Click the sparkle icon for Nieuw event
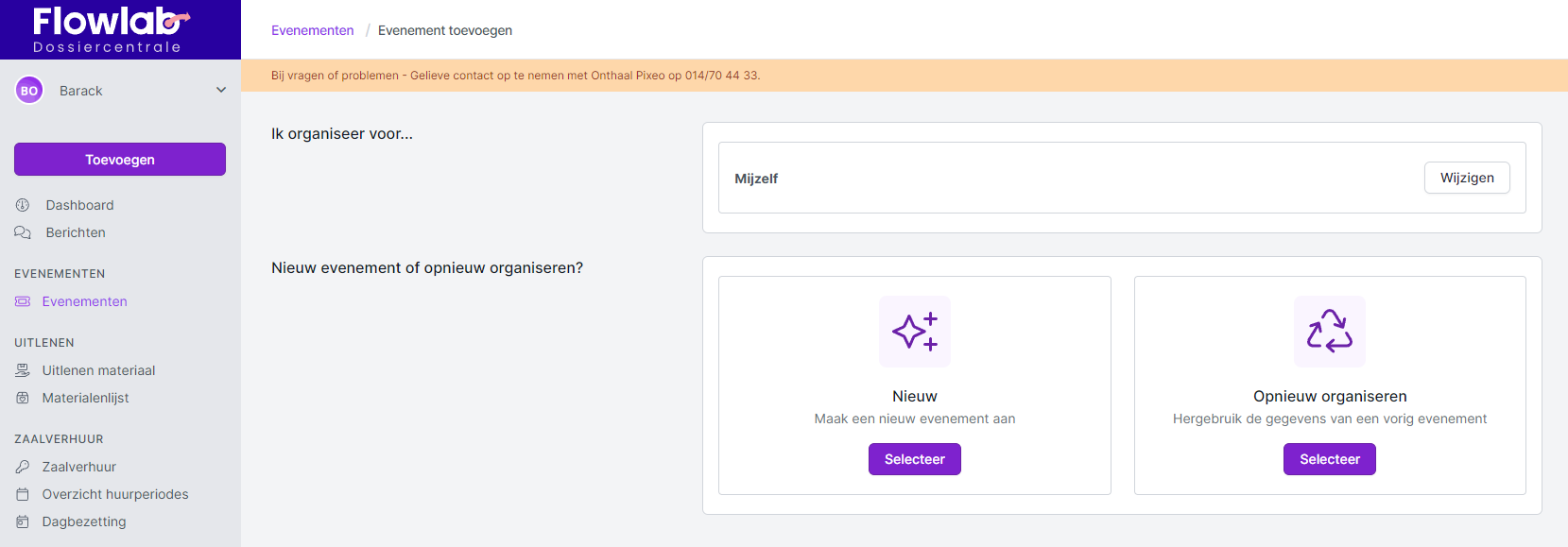Screen dimensions: 1568x547 (914, 332)
